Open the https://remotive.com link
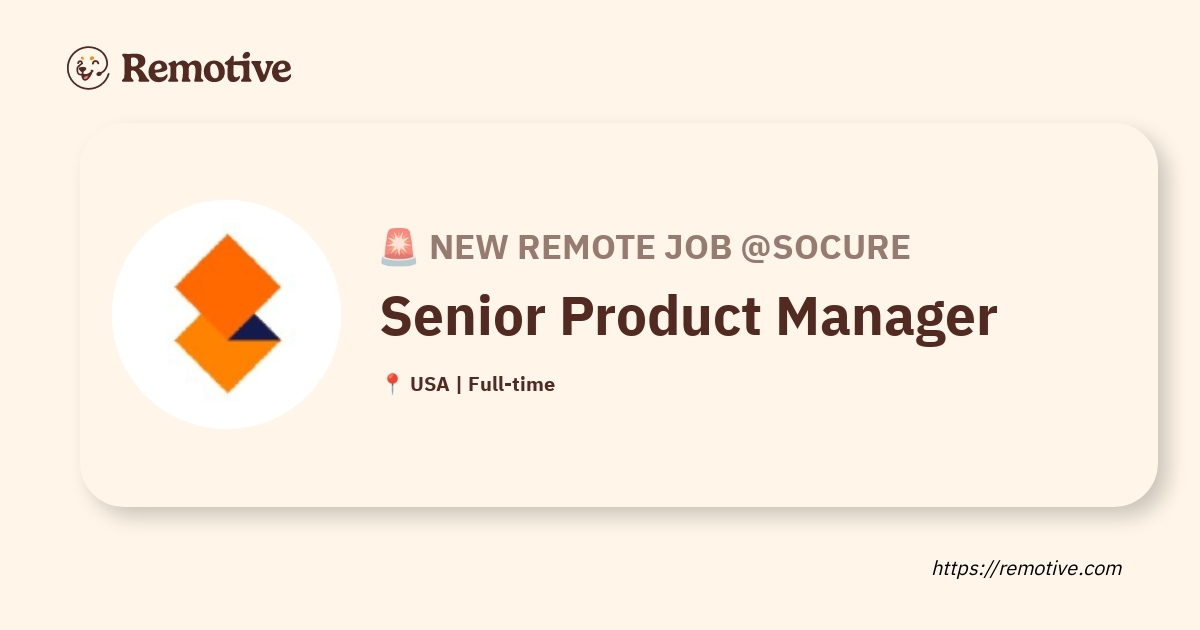1200x630 pixels. point(1027,568)
